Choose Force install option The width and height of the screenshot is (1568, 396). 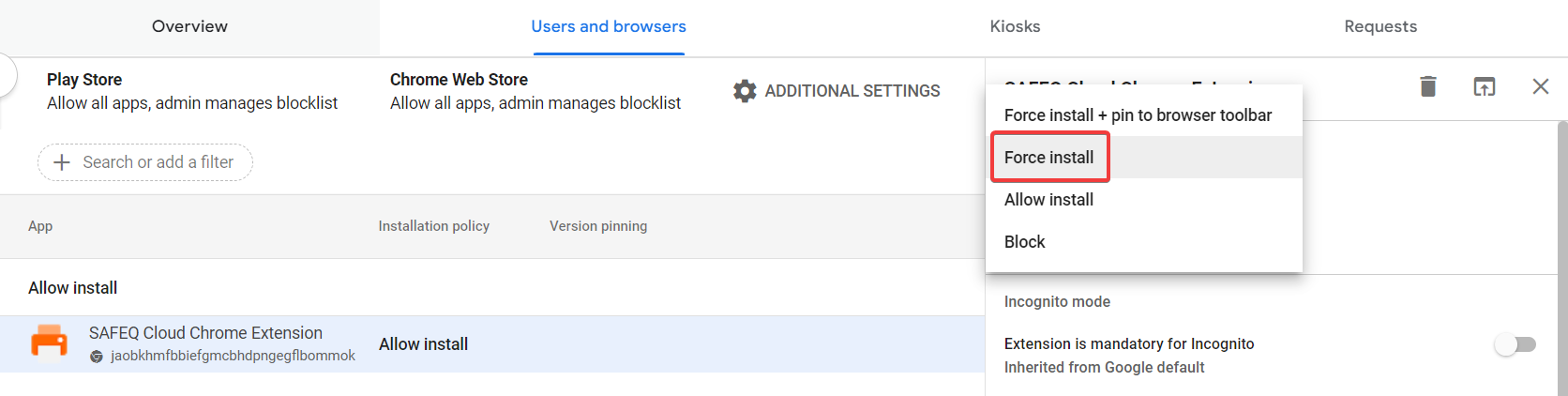[x=1049, y=158]
